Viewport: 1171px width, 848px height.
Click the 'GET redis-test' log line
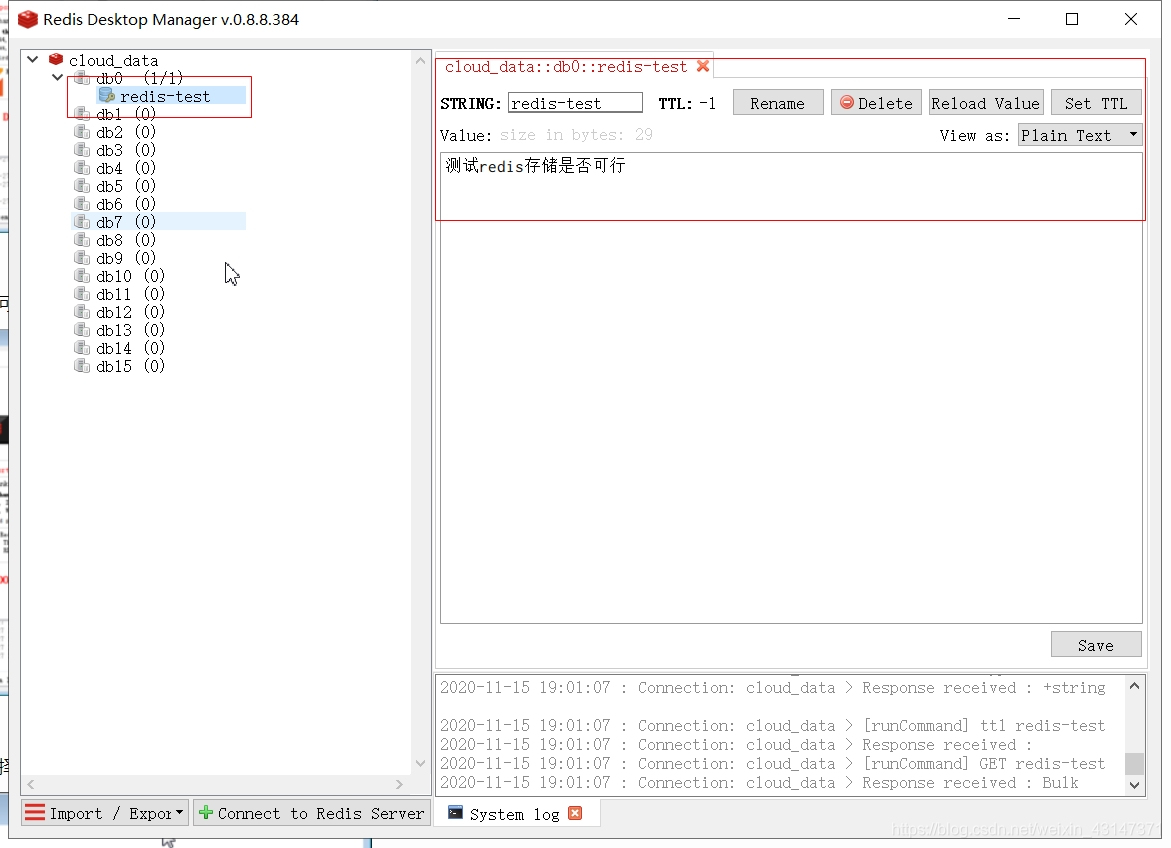click(x=772, y=764)
